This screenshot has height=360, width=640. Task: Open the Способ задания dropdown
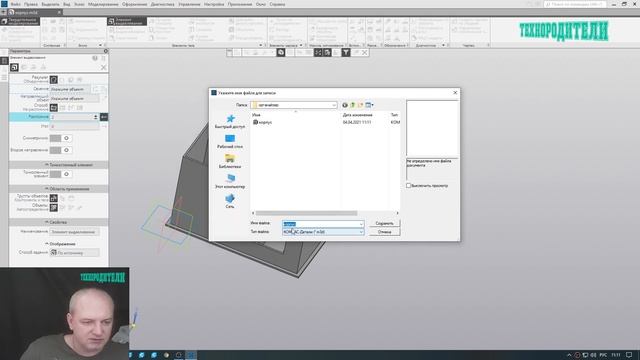pyautogui.click(x=74, y=253)
